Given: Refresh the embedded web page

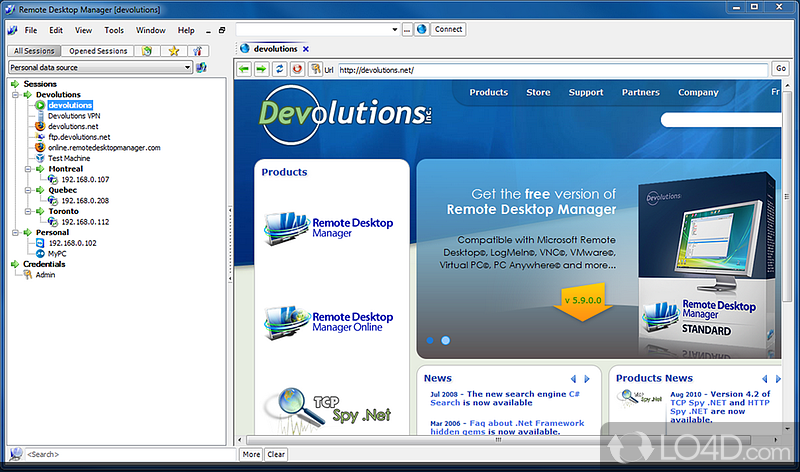Looking at the screenshot, I should tap(280, 69).
